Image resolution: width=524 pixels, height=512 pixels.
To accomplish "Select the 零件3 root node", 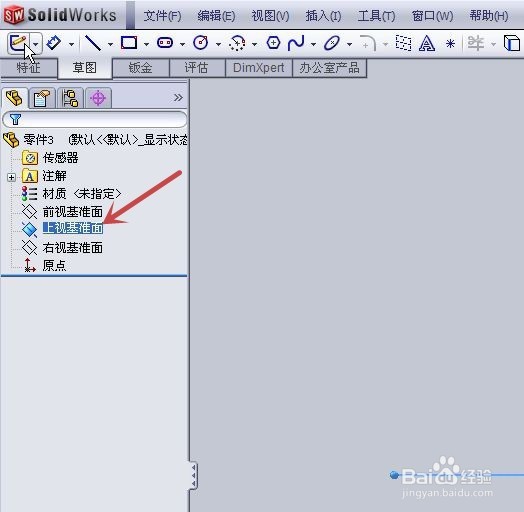I will pos(38,140).
